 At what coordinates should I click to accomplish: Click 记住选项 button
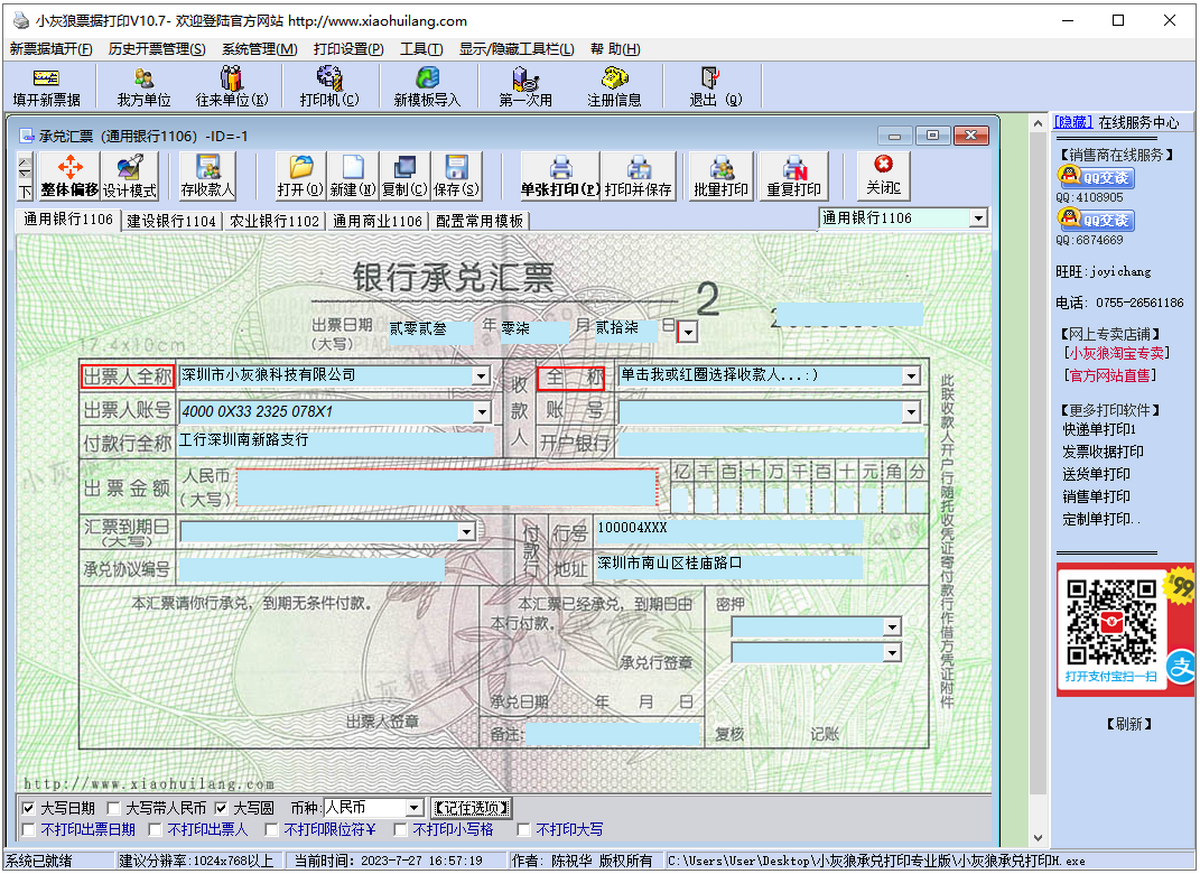(x=472, y=808)
